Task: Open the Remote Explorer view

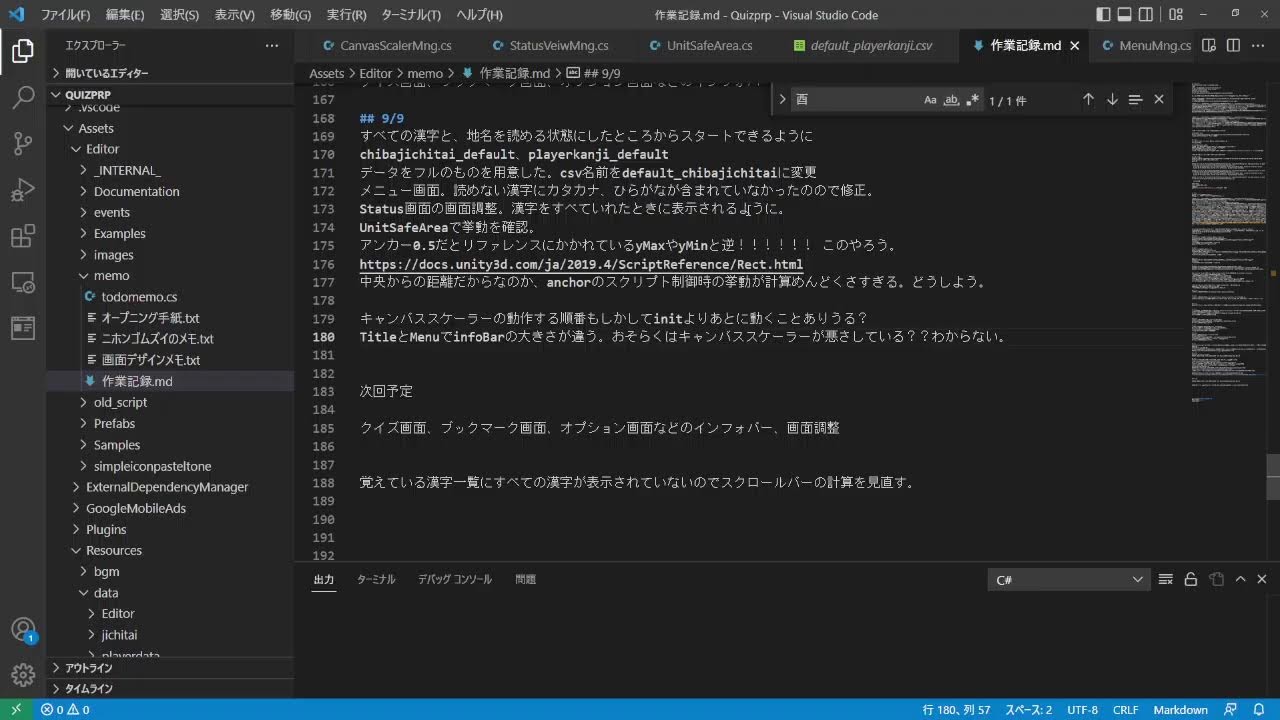Action: pos(23,283)
